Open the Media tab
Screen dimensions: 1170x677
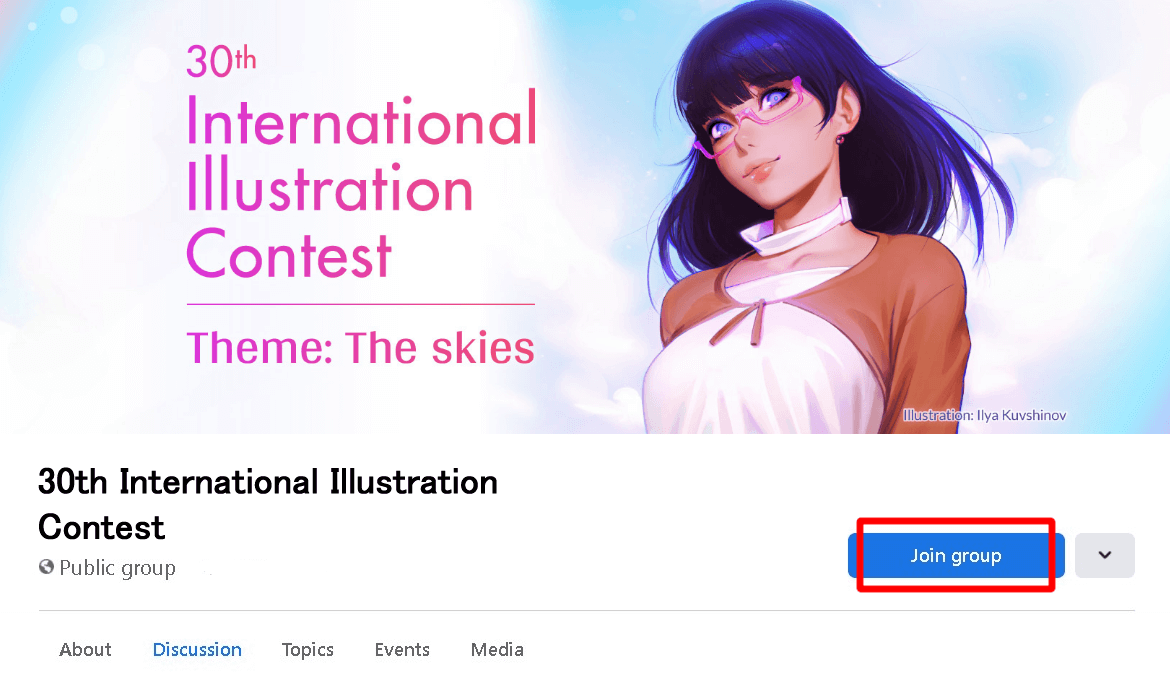pos(497,649)
